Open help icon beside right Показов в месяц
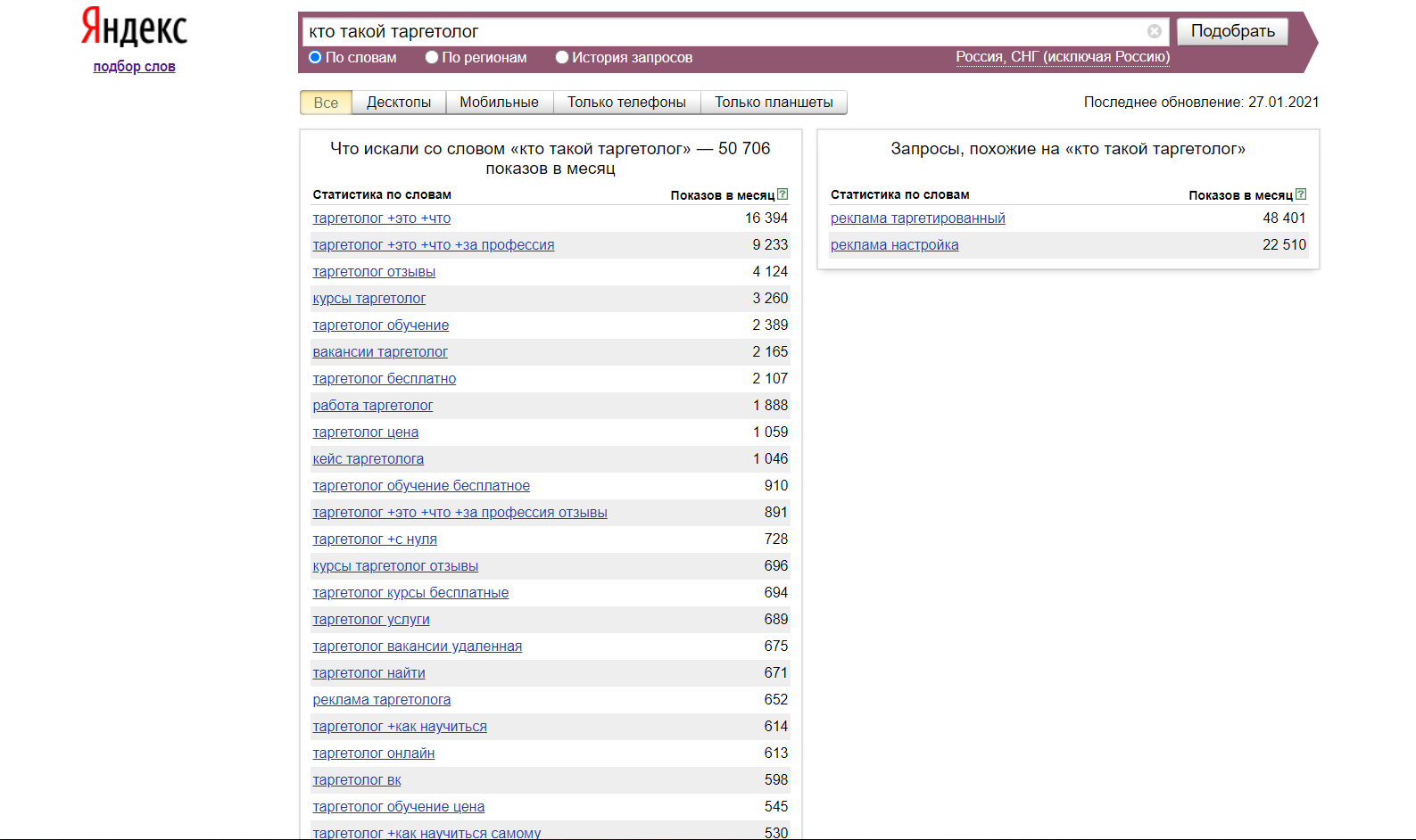 point(1301,194)
